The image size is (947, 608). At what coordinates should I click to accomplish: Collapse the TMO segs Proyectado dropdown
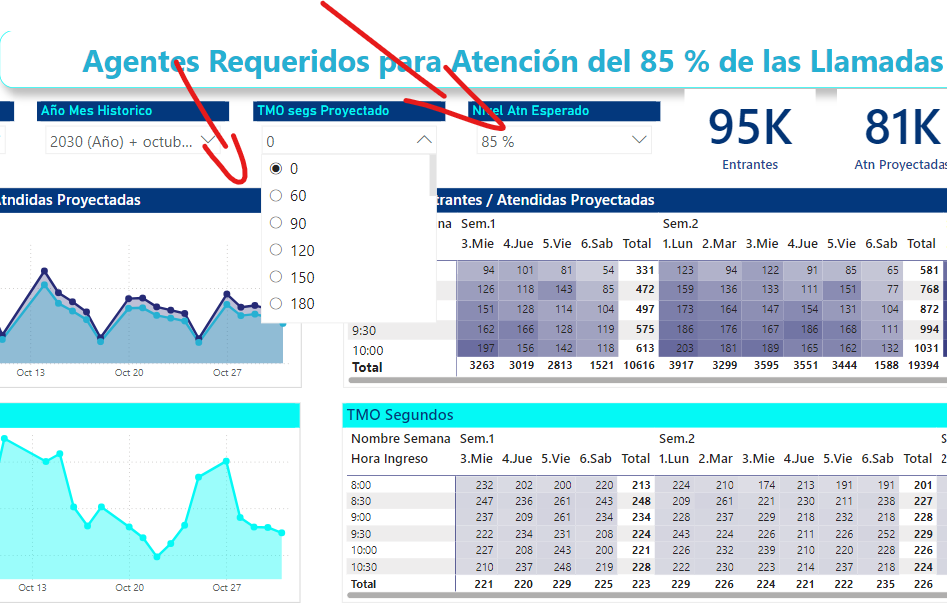click(x=424, y=141)
